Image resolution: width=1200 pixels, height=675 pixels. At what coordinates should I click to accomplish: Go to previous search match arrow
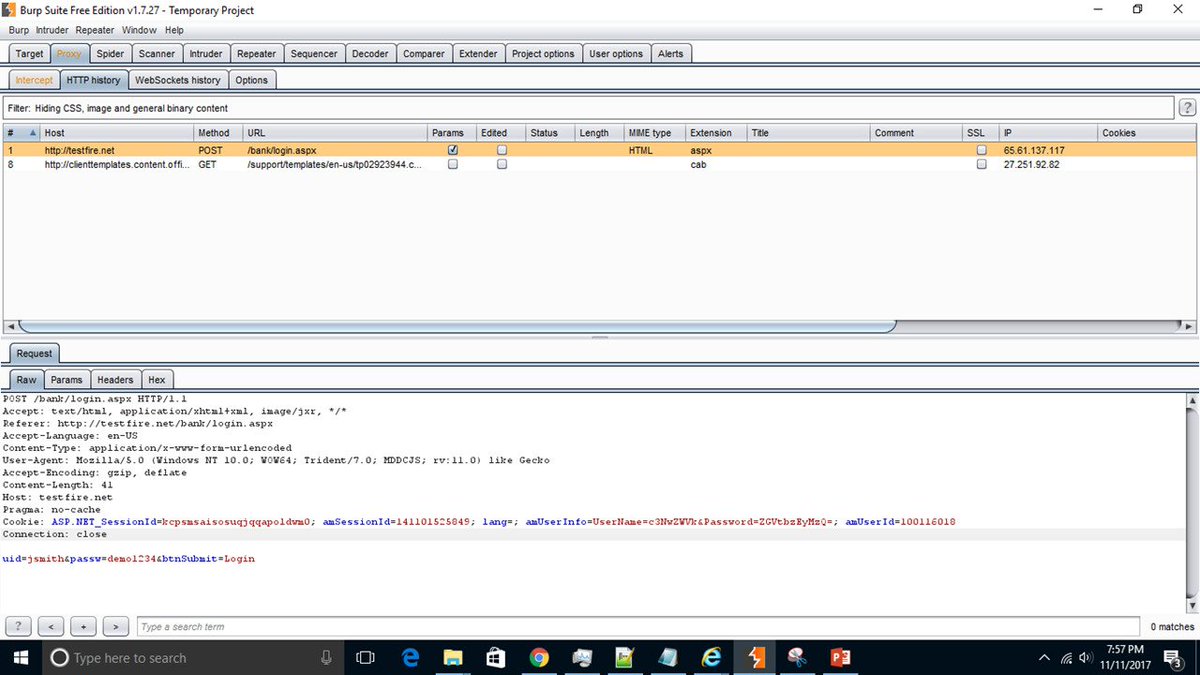tap(51, 626)
